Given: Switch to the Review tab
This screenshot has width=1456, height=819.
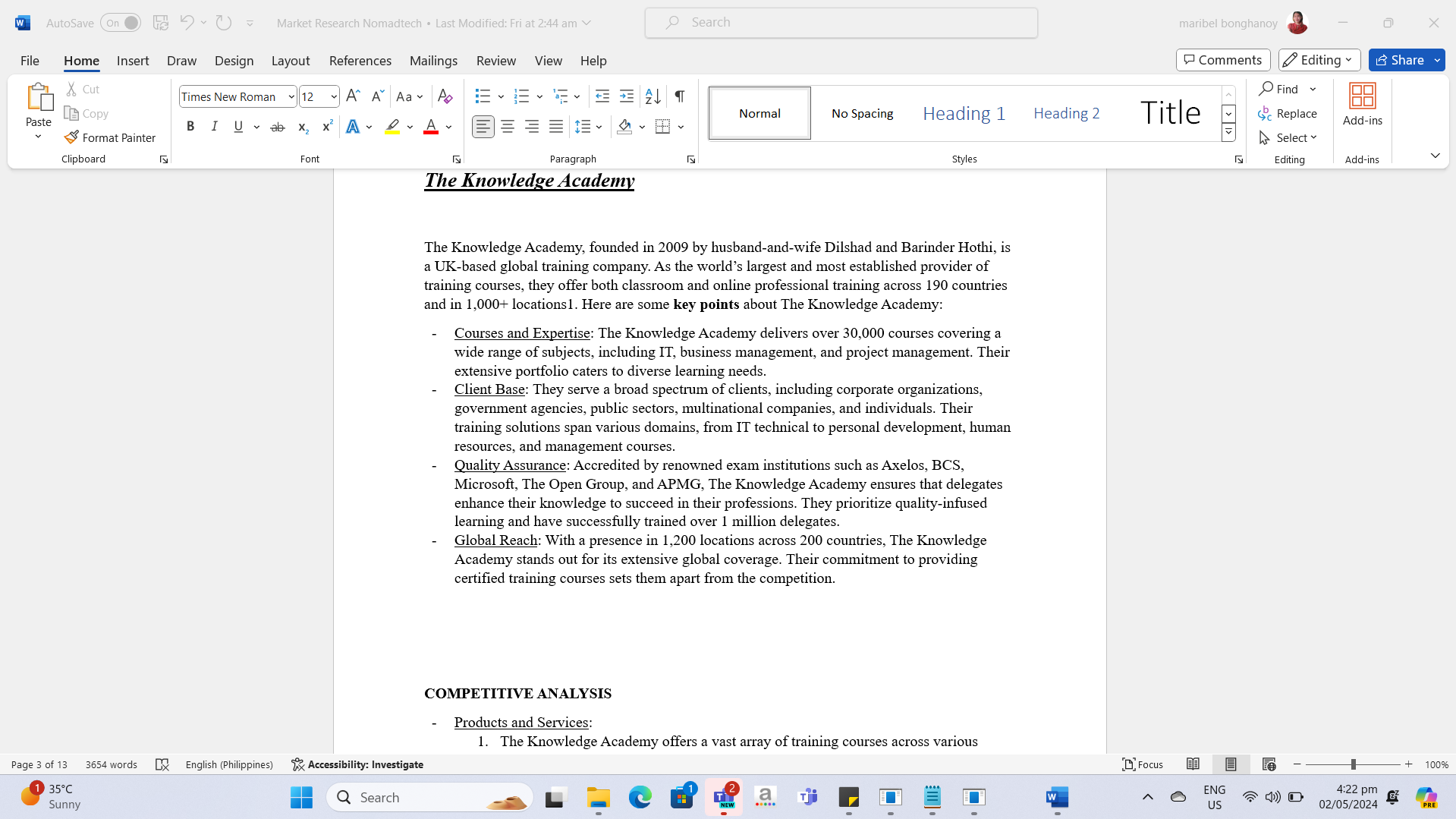Looking at the screenshot, I should pyautogui.click(x=496, y=61).
